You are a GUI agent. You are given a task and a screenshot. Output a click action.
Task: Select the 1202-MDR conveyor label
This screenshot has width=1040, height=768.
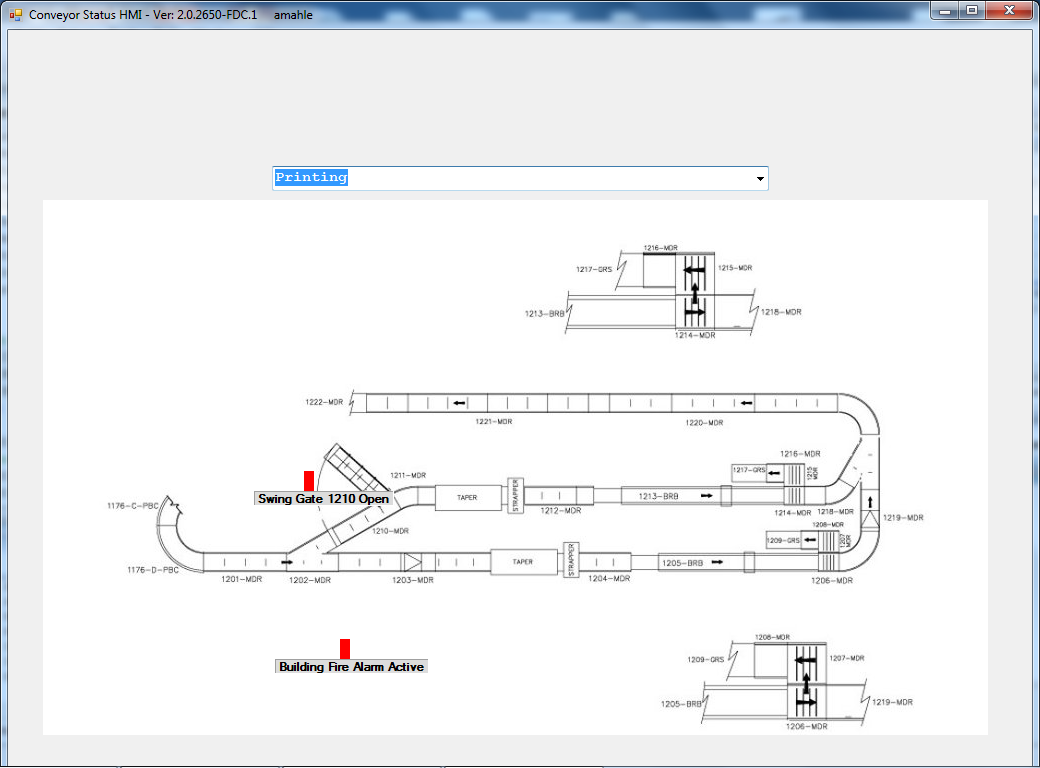(310, 580)
